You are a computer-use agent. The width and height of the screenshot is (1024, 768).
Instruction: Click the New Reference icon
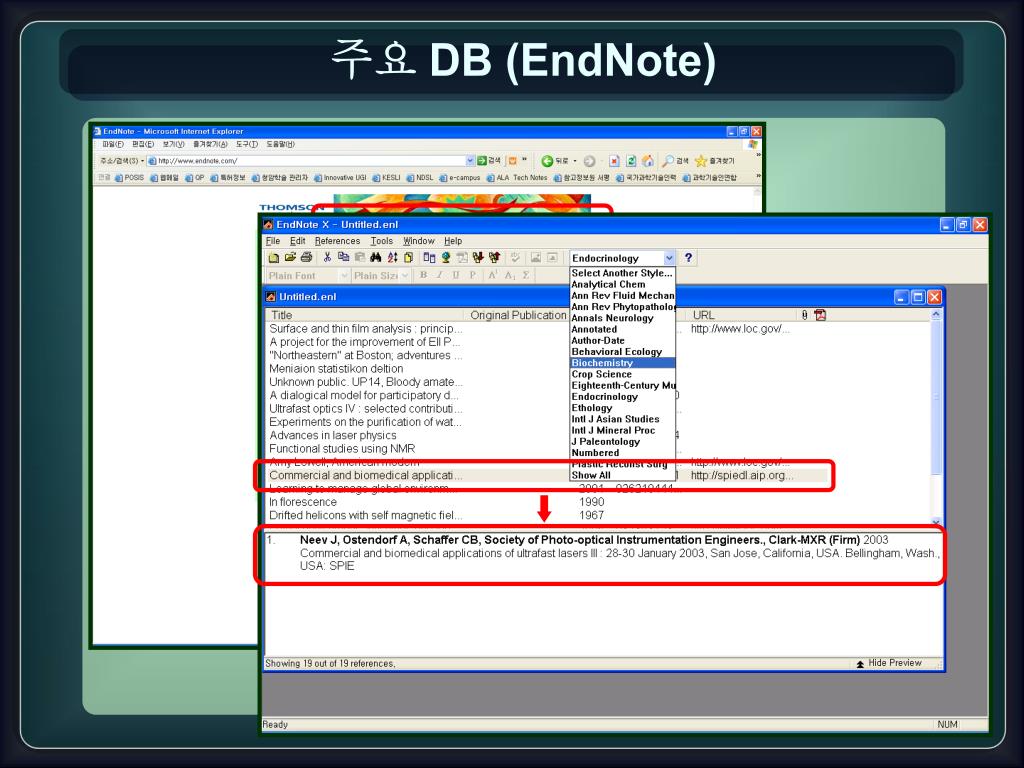pos(408,257)
